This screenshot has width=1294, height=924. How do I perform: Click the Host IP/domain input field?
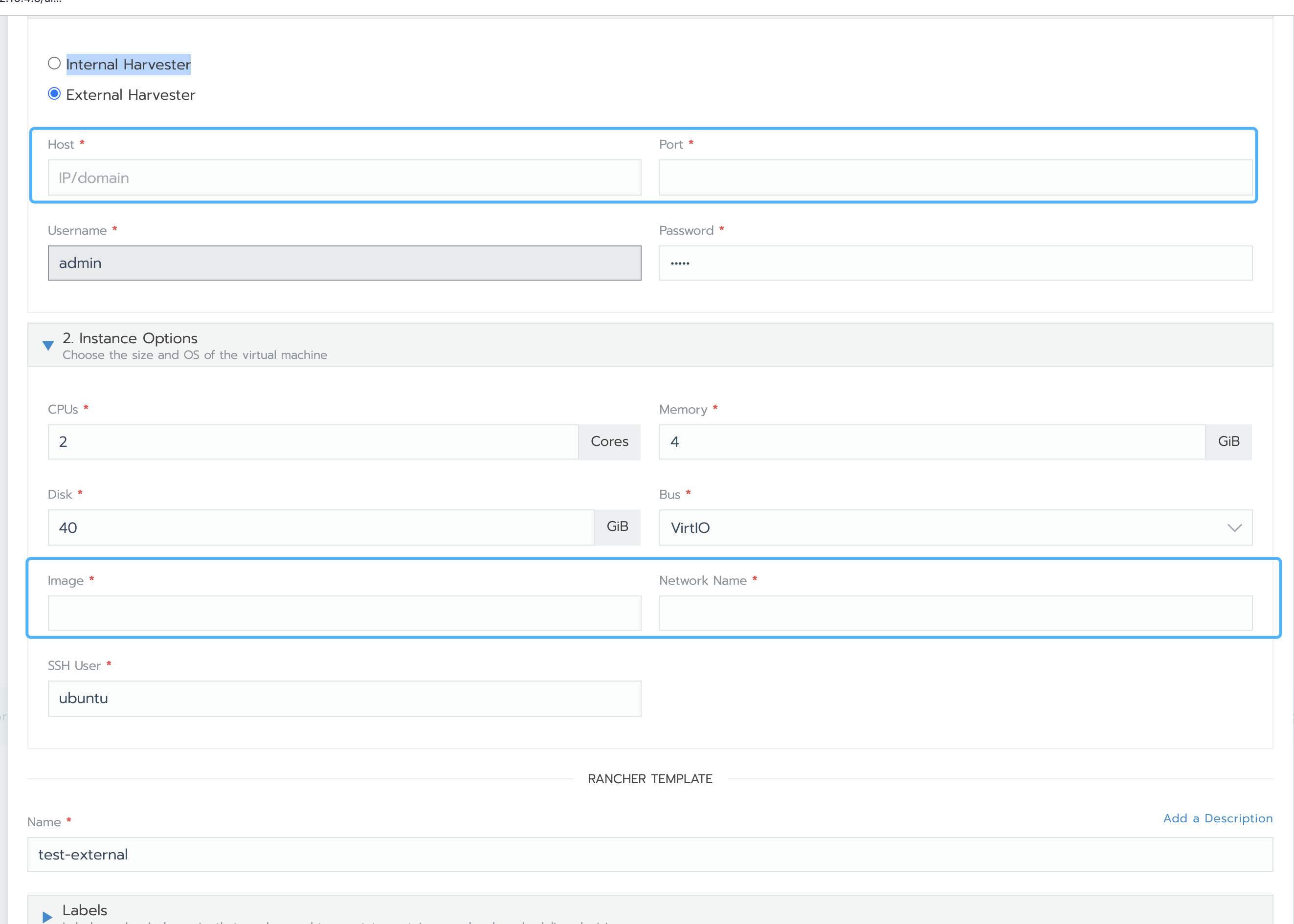click(x=344, y=177)
